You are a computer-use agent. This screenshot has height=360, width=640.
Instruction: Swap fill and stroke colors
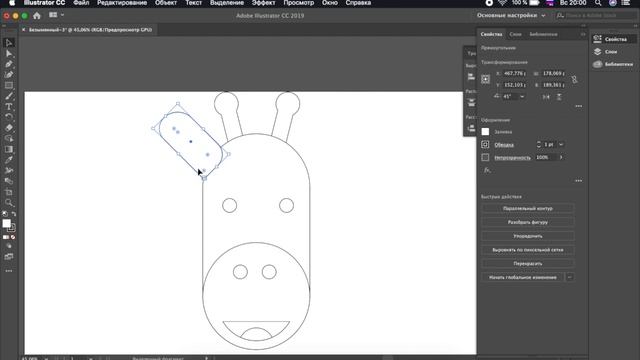pyautogui.click(x=13, y=213)
